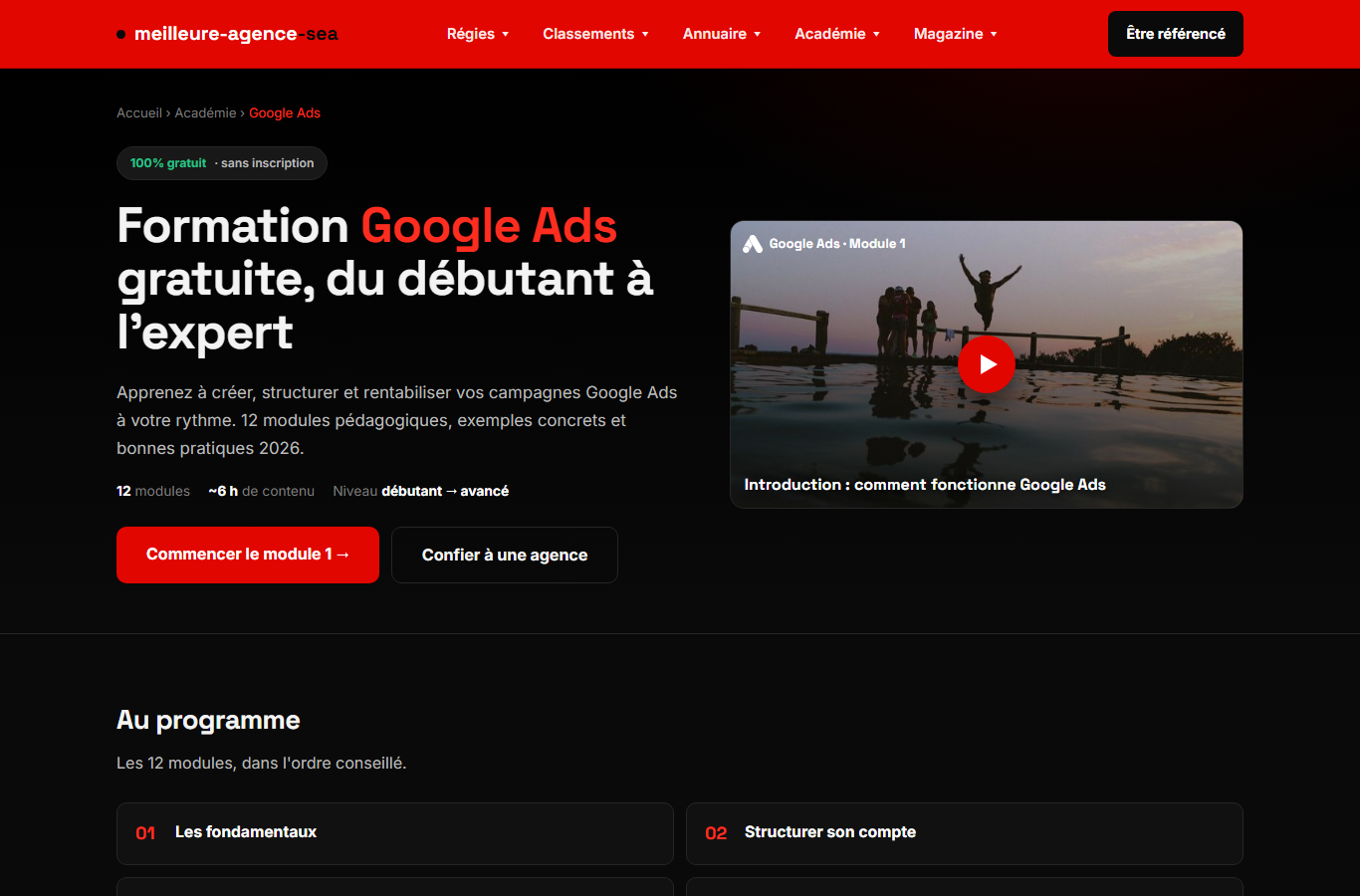Open module 01 Les fondamentaux card

(x=395, y=833)
